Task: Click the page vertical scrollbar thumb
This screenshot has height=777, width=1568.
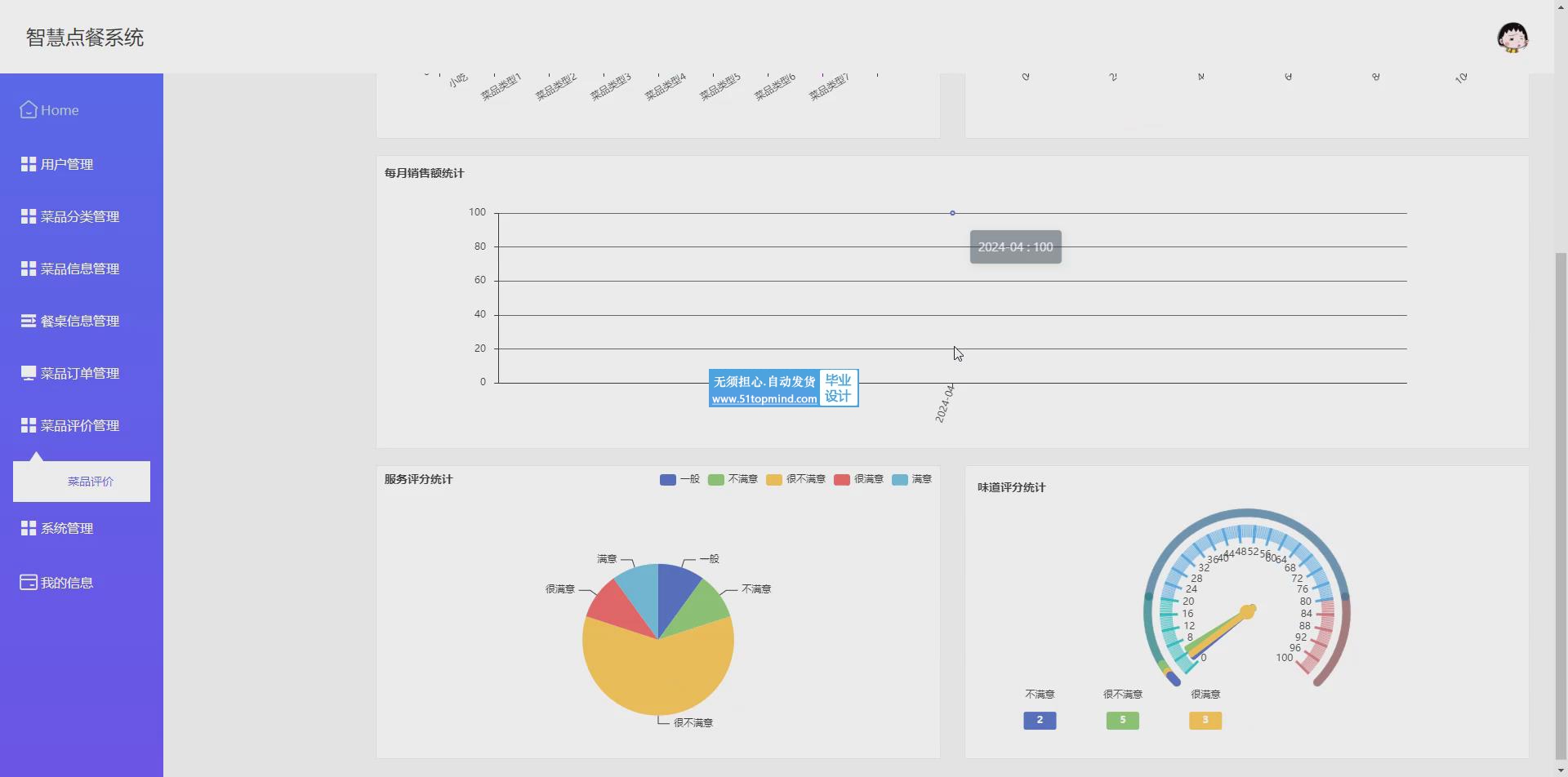Action: 1561,506
